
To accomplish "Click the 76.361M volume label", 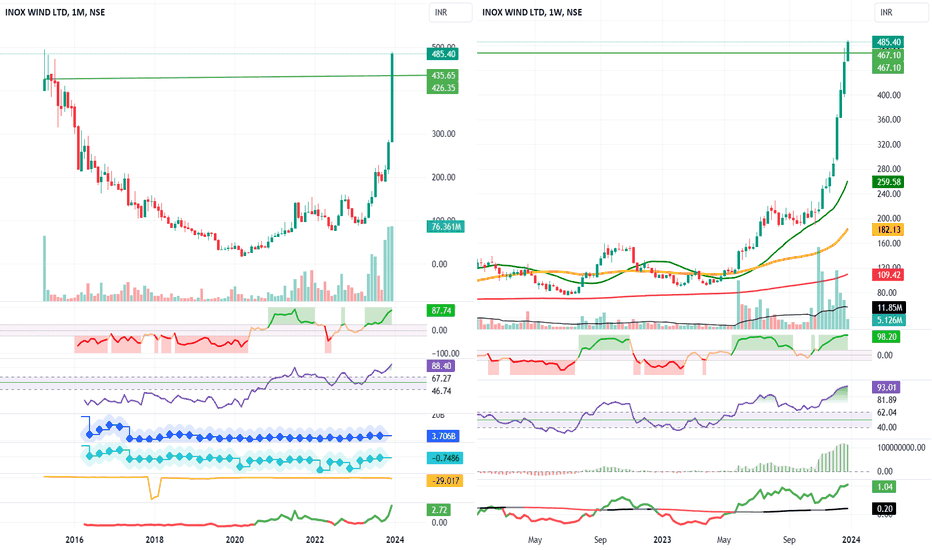I will click(446, 227).
